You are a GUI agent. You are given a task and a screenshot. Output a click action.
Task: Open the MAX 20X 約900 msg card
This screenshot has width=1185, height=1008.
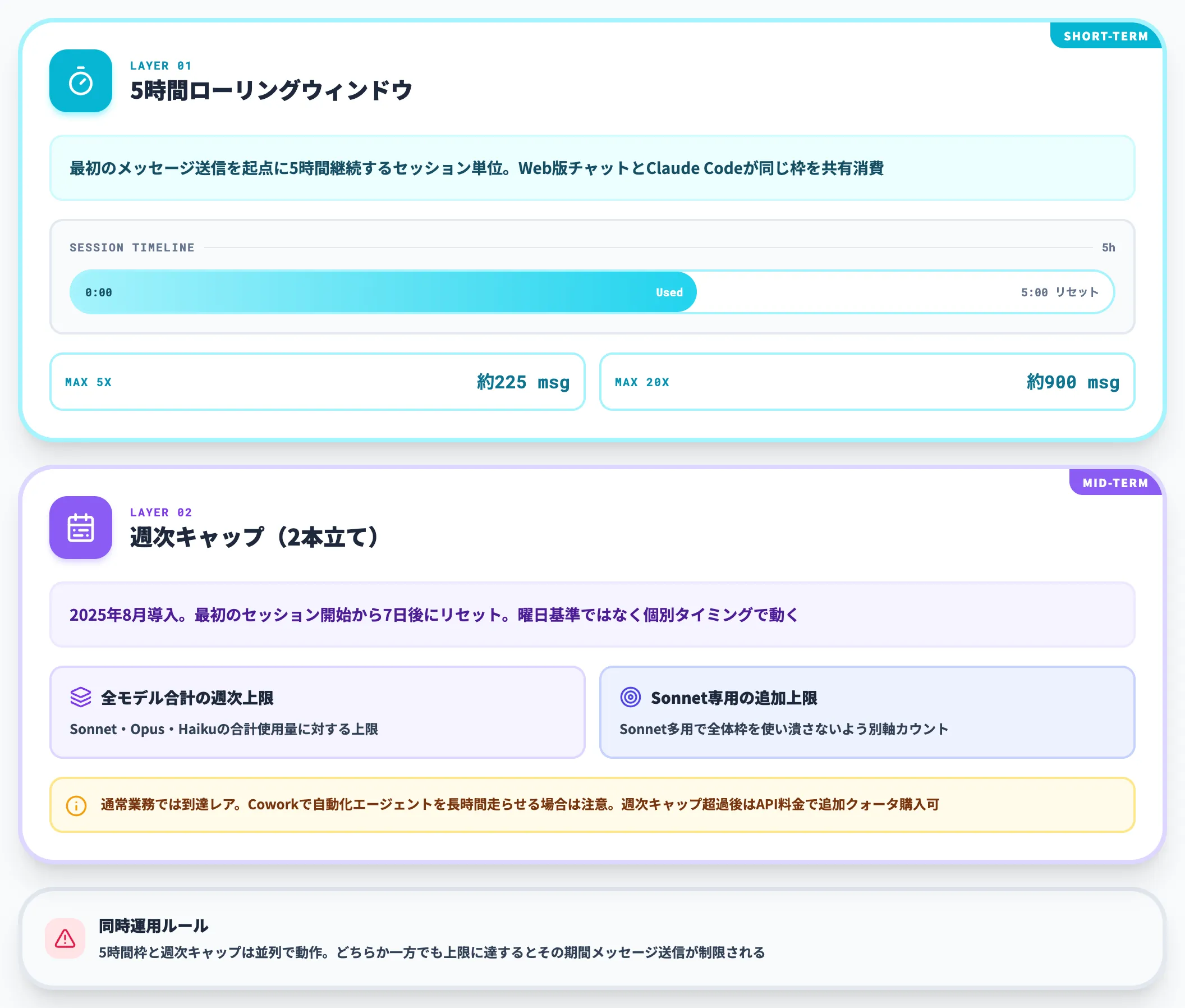click(x=867, y=382)
